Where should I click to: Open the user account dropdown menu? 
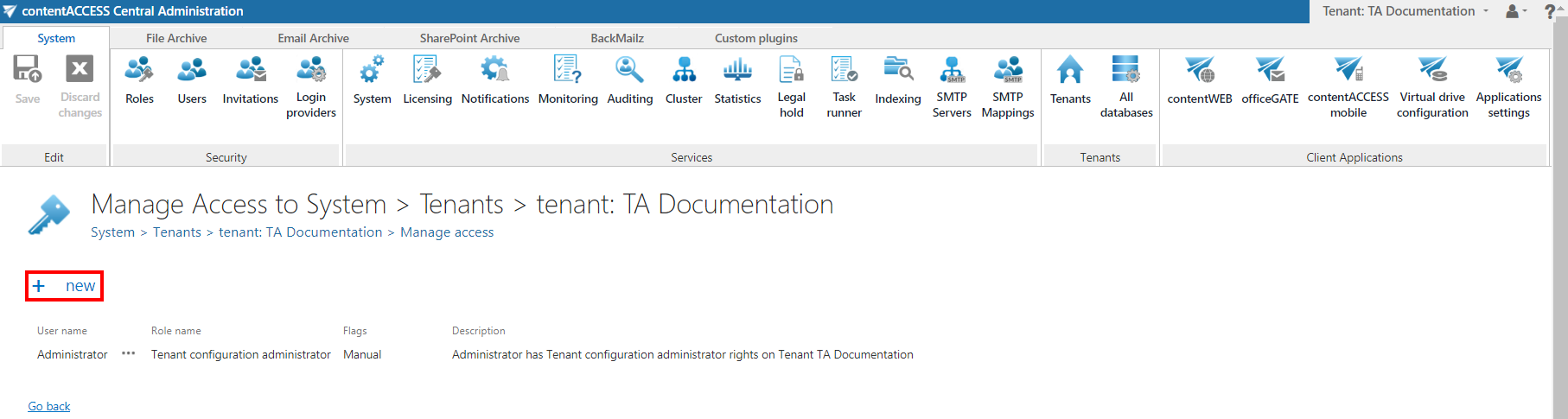coord(1516,11)
